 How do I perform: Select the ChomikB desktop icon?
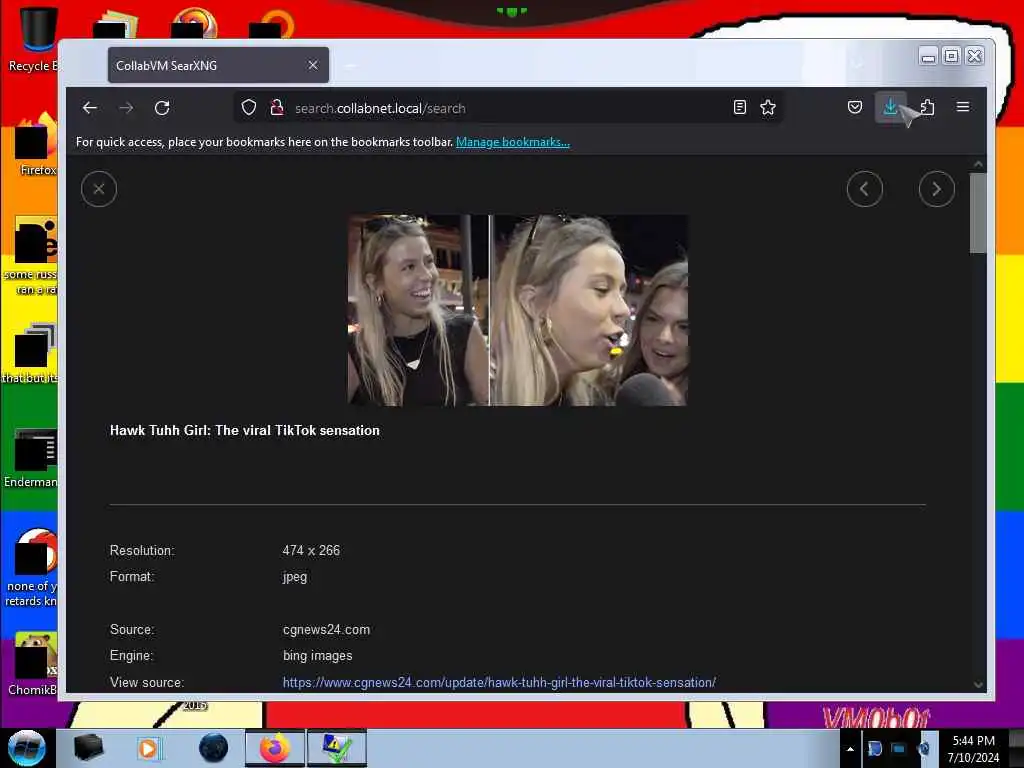[x=34, y=663]
